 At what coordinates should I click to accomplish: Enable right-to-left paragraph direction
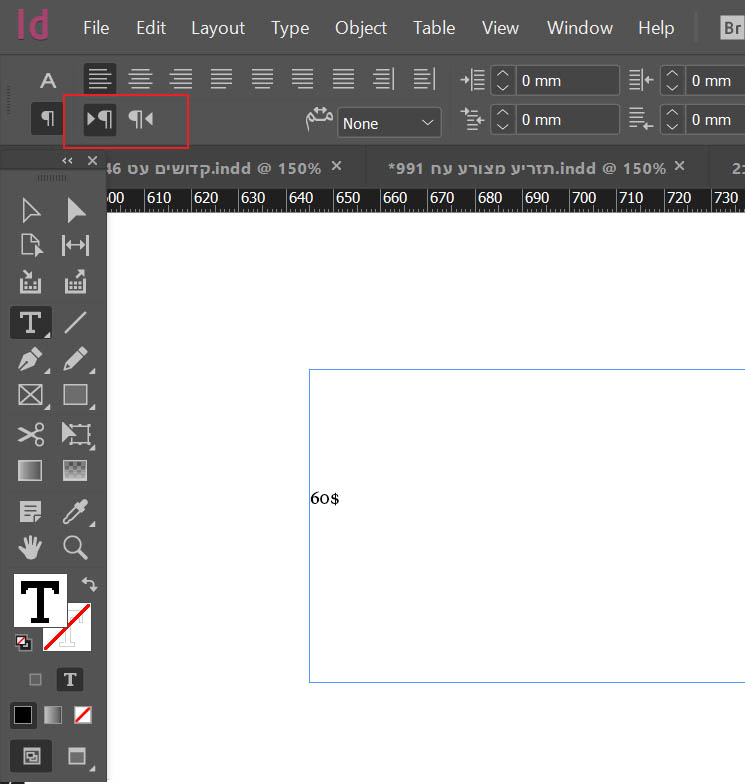click(141, 120)
